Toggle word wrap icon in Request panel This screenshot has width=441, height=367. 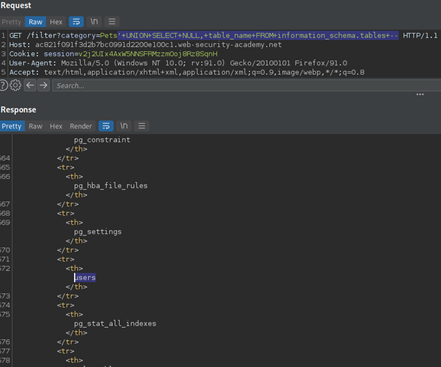coord(76,22)
